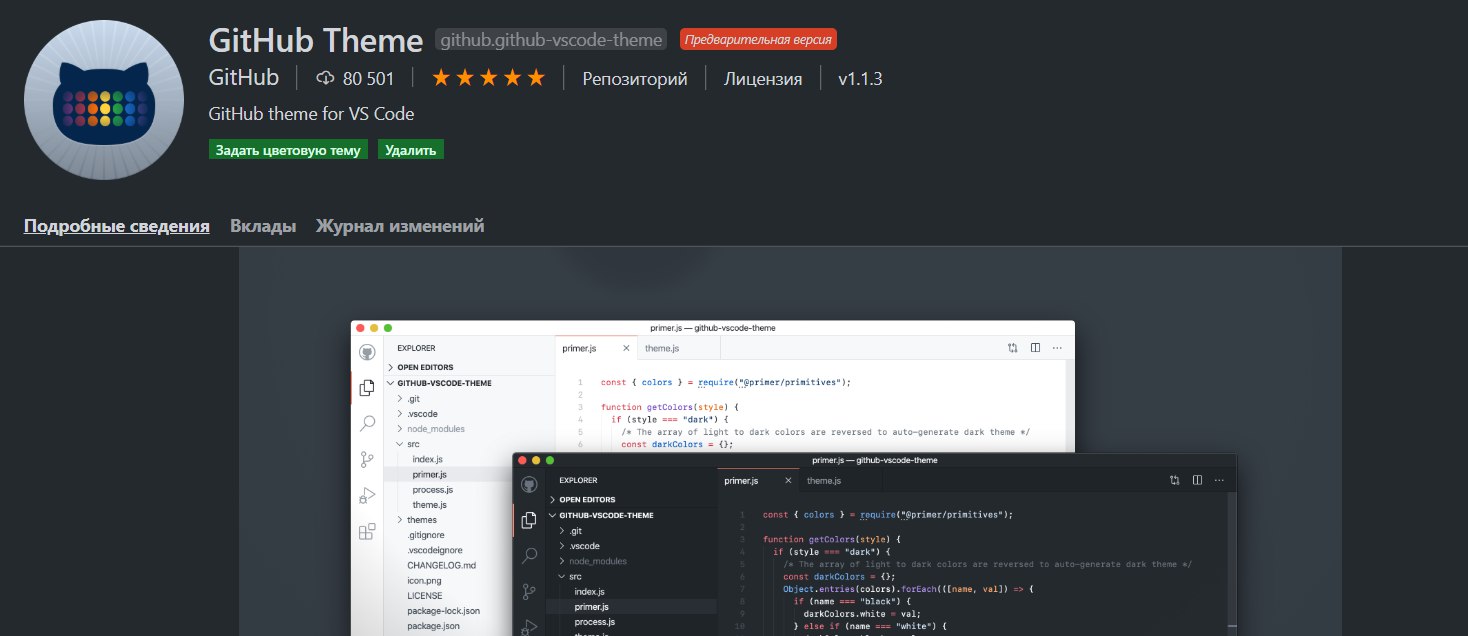Click the GitHub logo in light preview window
The height and width of the screenshot is (636, 1468).
[x=367, y=352]
